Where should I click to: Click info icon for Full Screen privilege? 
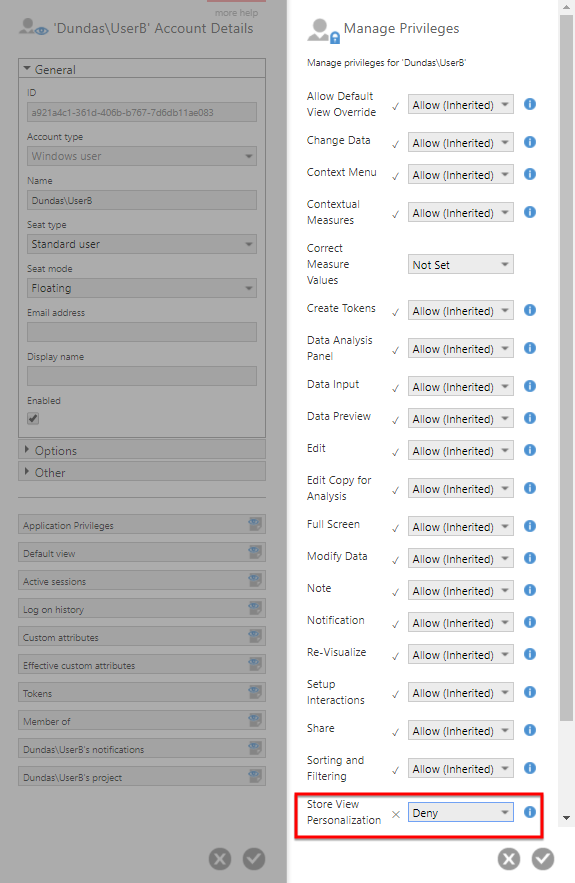coord(529,526)
